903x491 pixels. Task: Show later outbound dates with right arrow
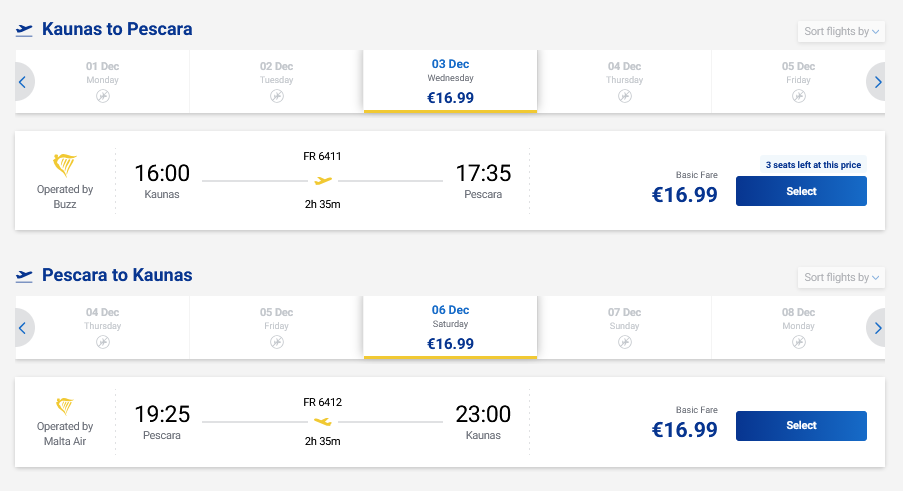coord(877,82)
